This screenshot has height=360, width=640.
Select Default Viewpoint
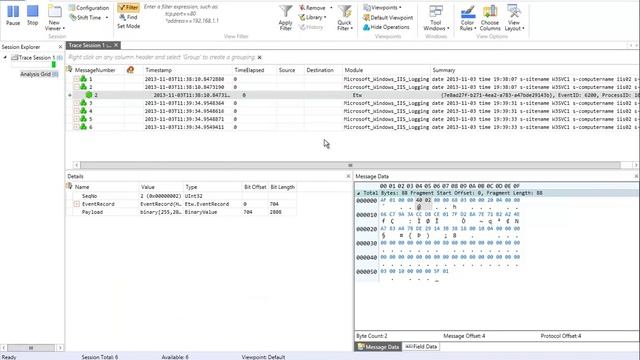click(x=388, y=18)
